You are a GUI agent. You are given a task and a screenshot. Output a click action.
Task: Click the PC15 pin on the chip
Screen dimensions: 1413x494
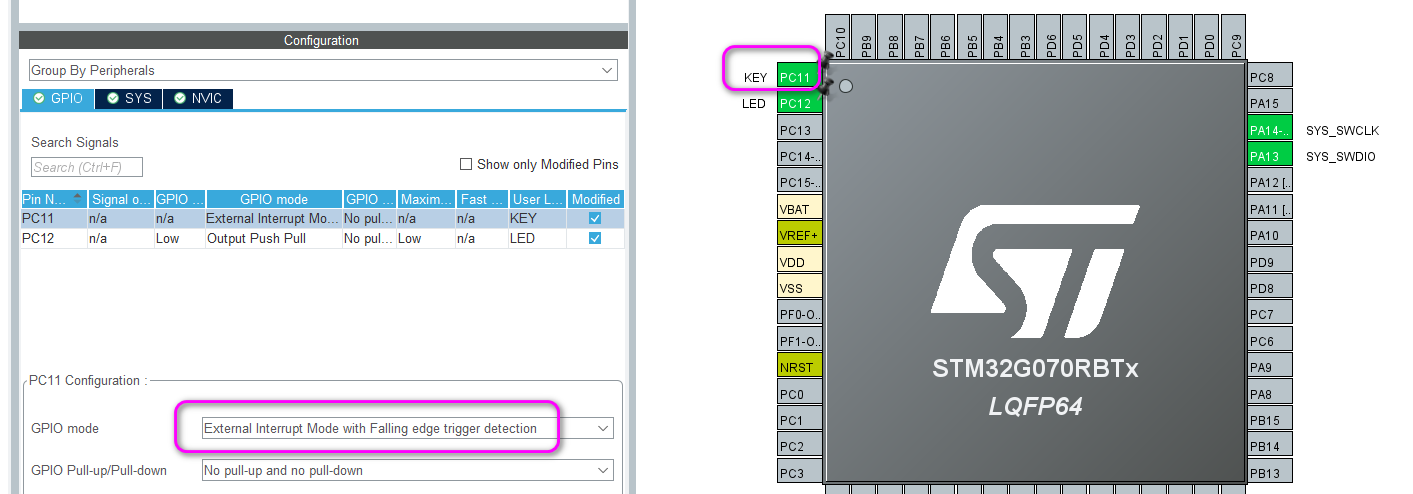click(799, 182)
